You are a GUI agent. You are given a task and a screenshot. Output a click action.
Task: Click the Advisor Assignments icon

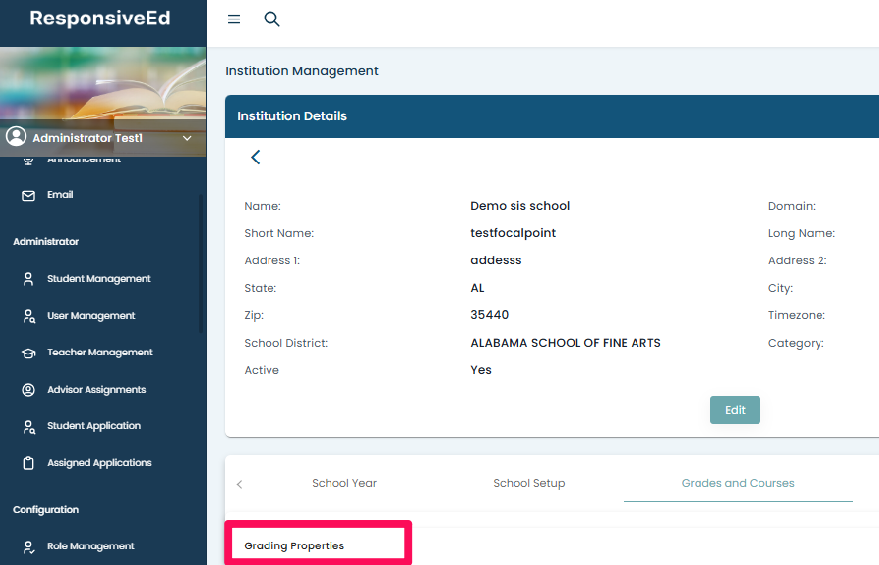(28, 390)
